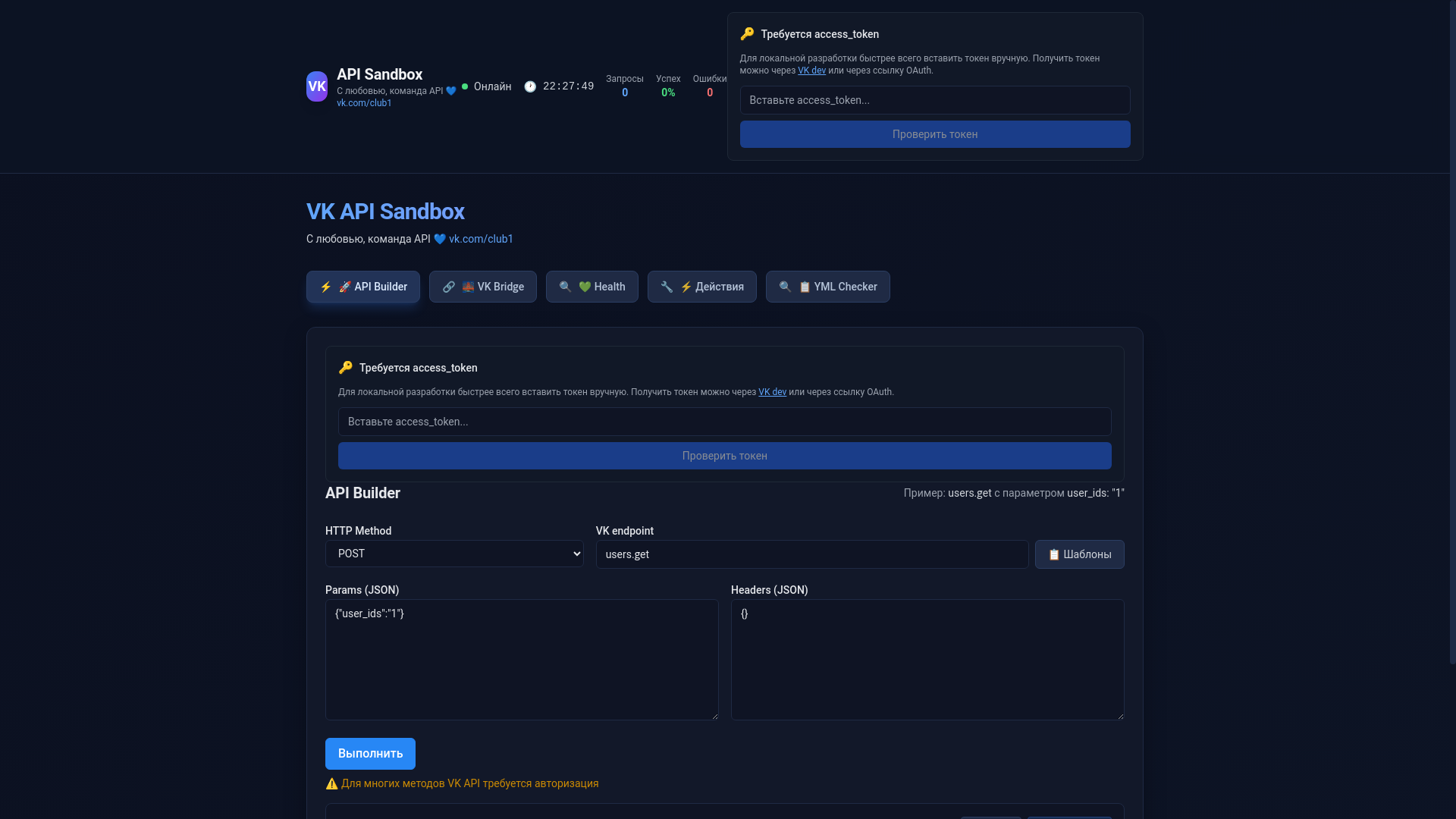
Task: Open the Шаблоны templates button
Action: pyautogui.click(x=1080, y=554)
